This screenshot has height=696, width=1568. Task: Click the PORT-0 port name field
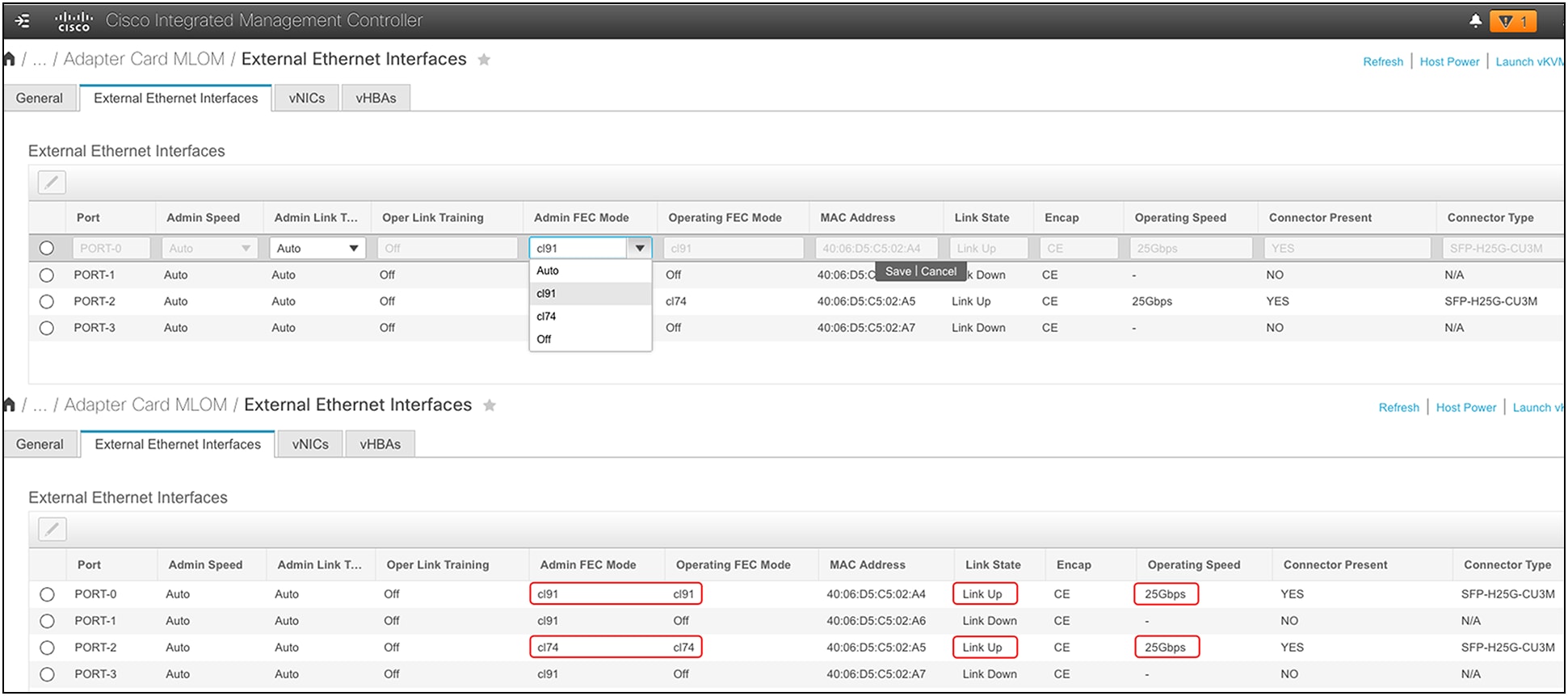click(111, 249)
